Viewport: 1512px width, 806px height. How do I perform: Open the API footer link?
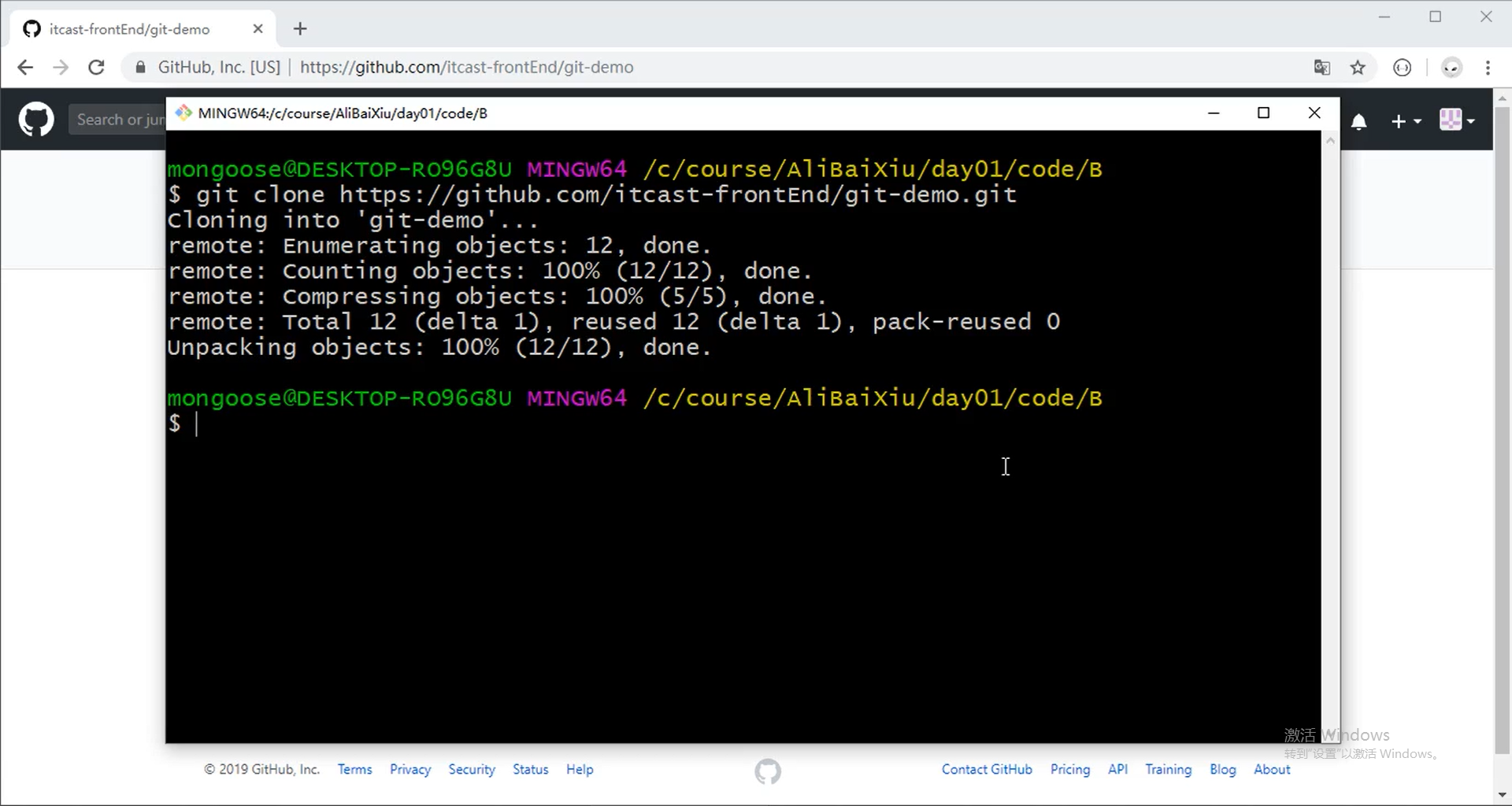(x=1117, y=769)
